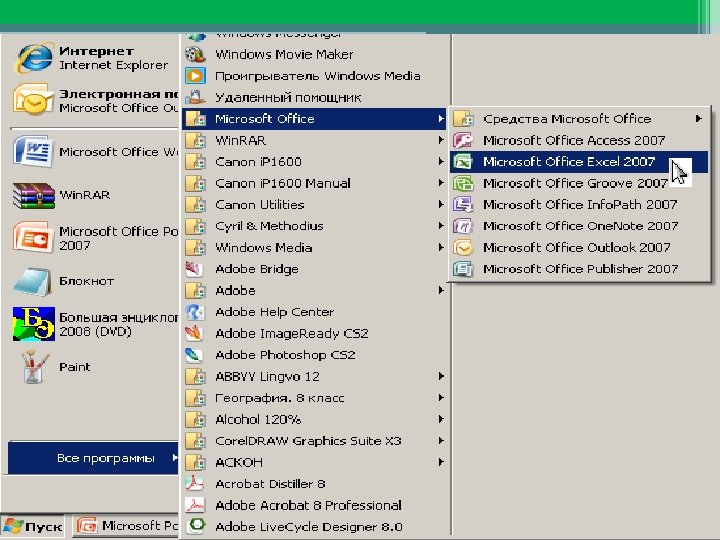This screenshot has width=720, height=540.
Task: Expand the Cyril & Methodius arrow
Action: (441, 226)
